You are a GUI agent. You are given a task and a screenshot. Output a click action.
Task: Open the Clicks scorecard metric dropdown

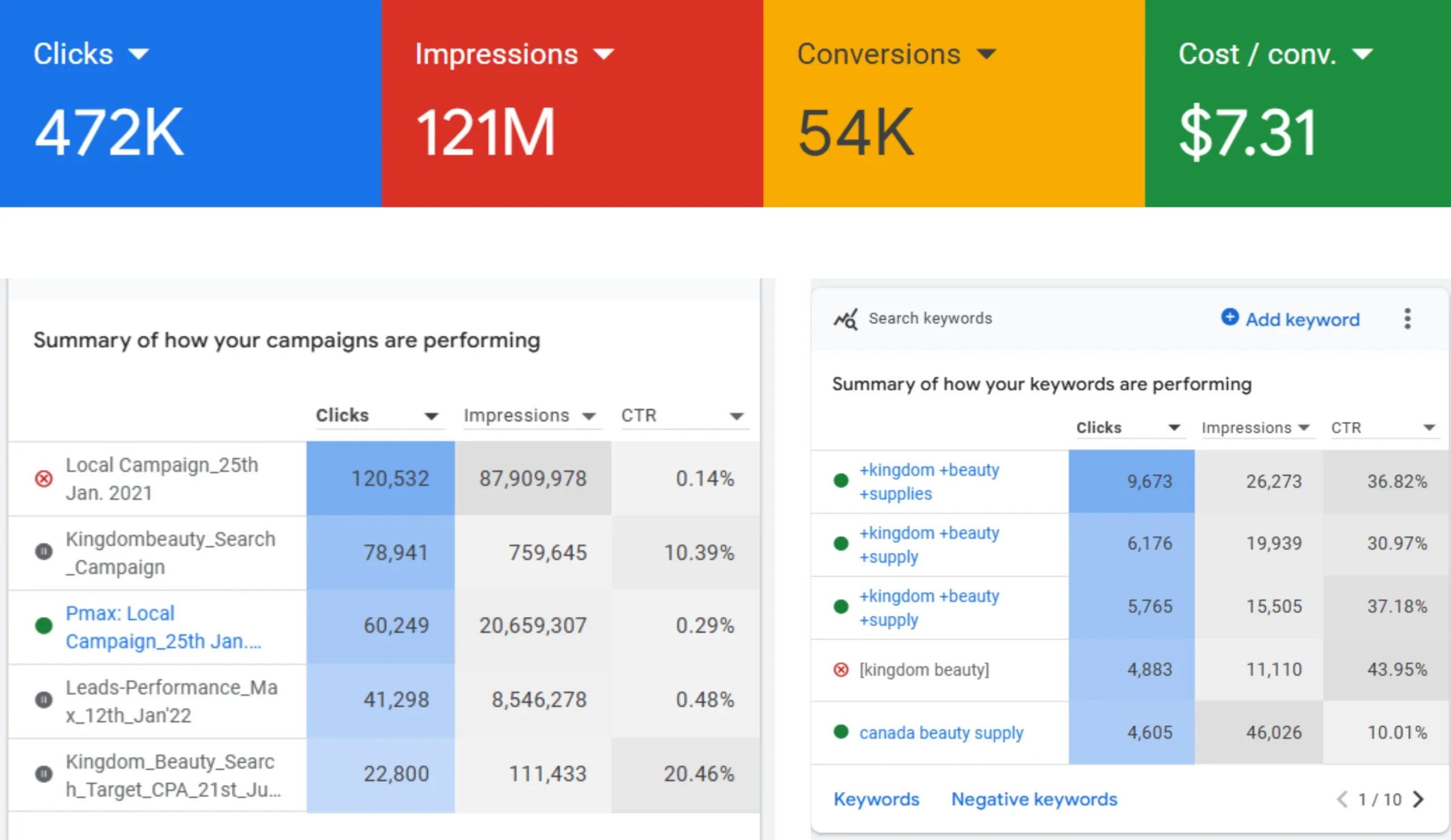(139, 54)
